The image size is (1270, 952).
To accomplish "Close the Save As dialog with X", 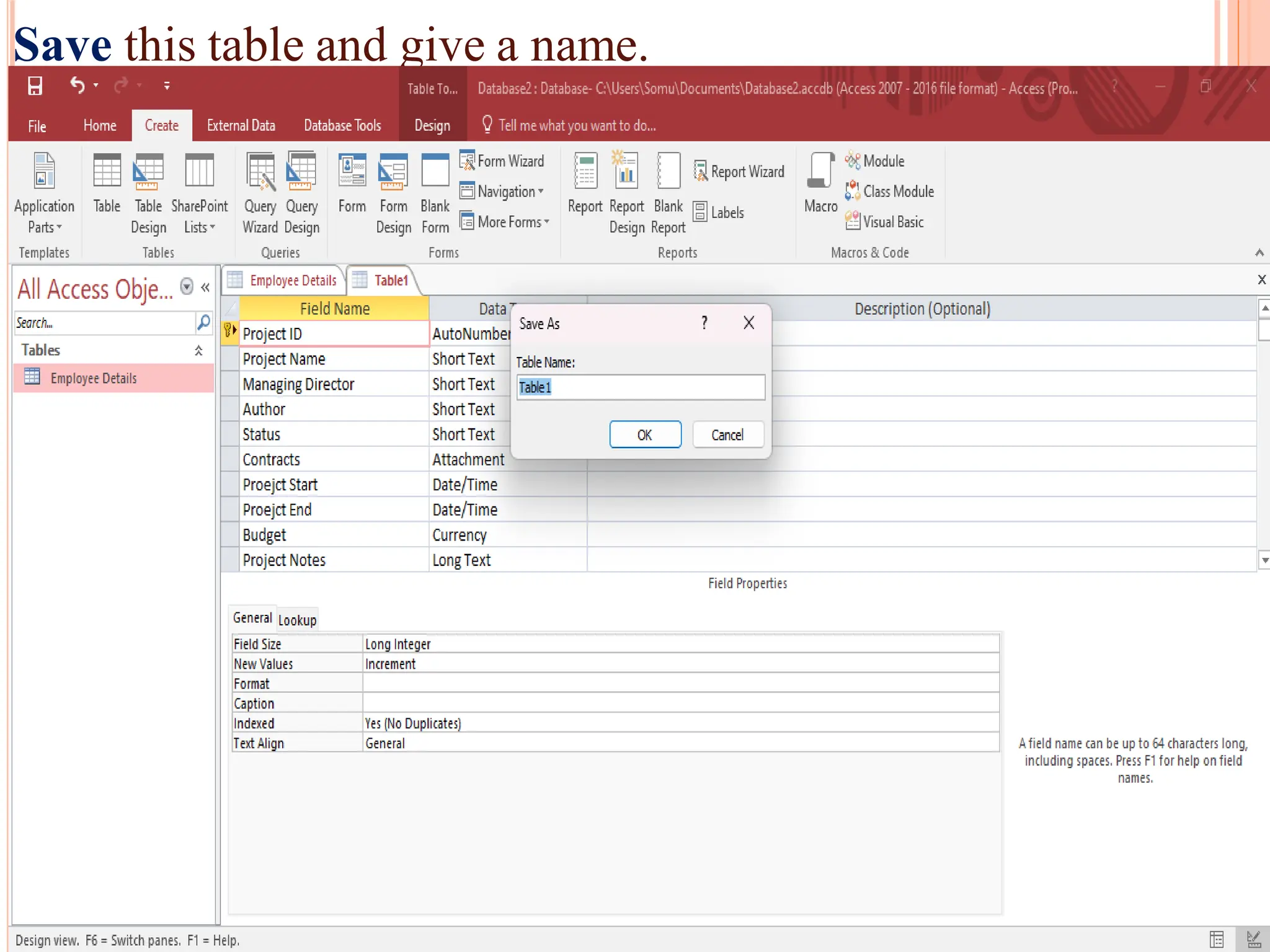I will tap(748, 322).
